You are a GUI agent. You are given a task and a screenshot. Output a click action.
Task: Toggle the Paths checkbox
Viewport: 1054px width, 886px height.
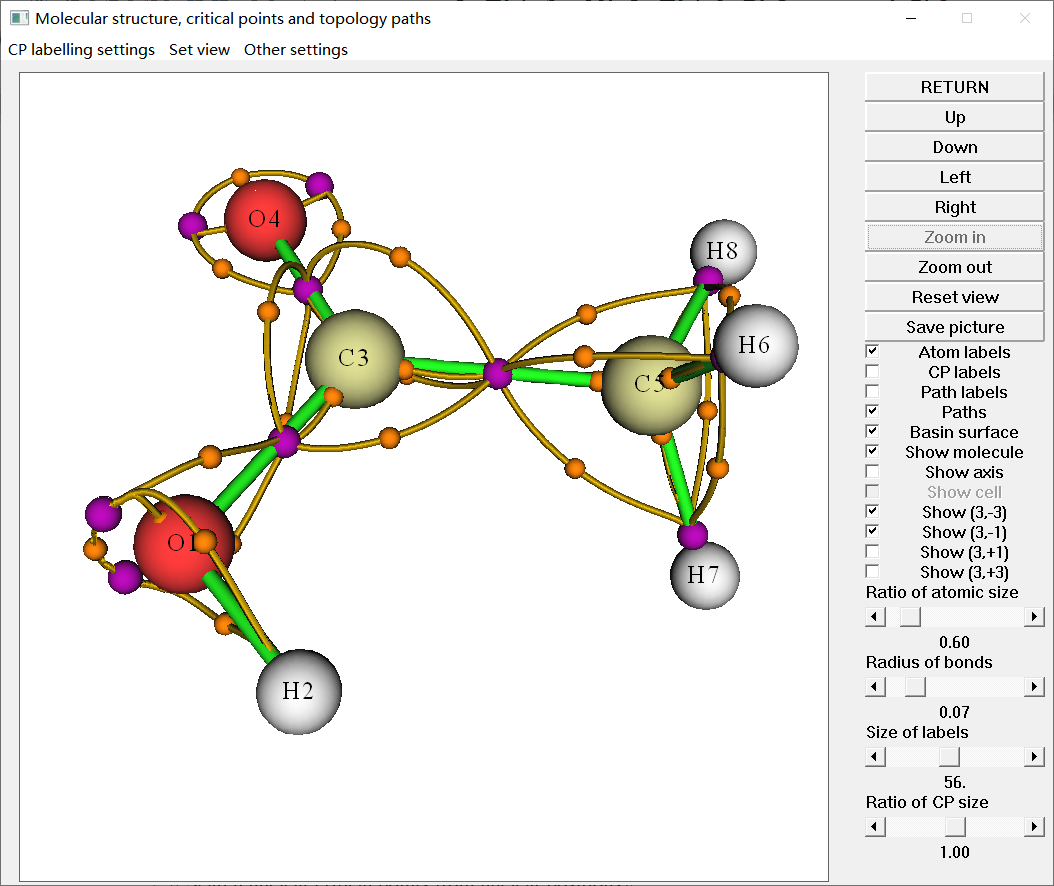pyautogui.click(x=872, y=411)
